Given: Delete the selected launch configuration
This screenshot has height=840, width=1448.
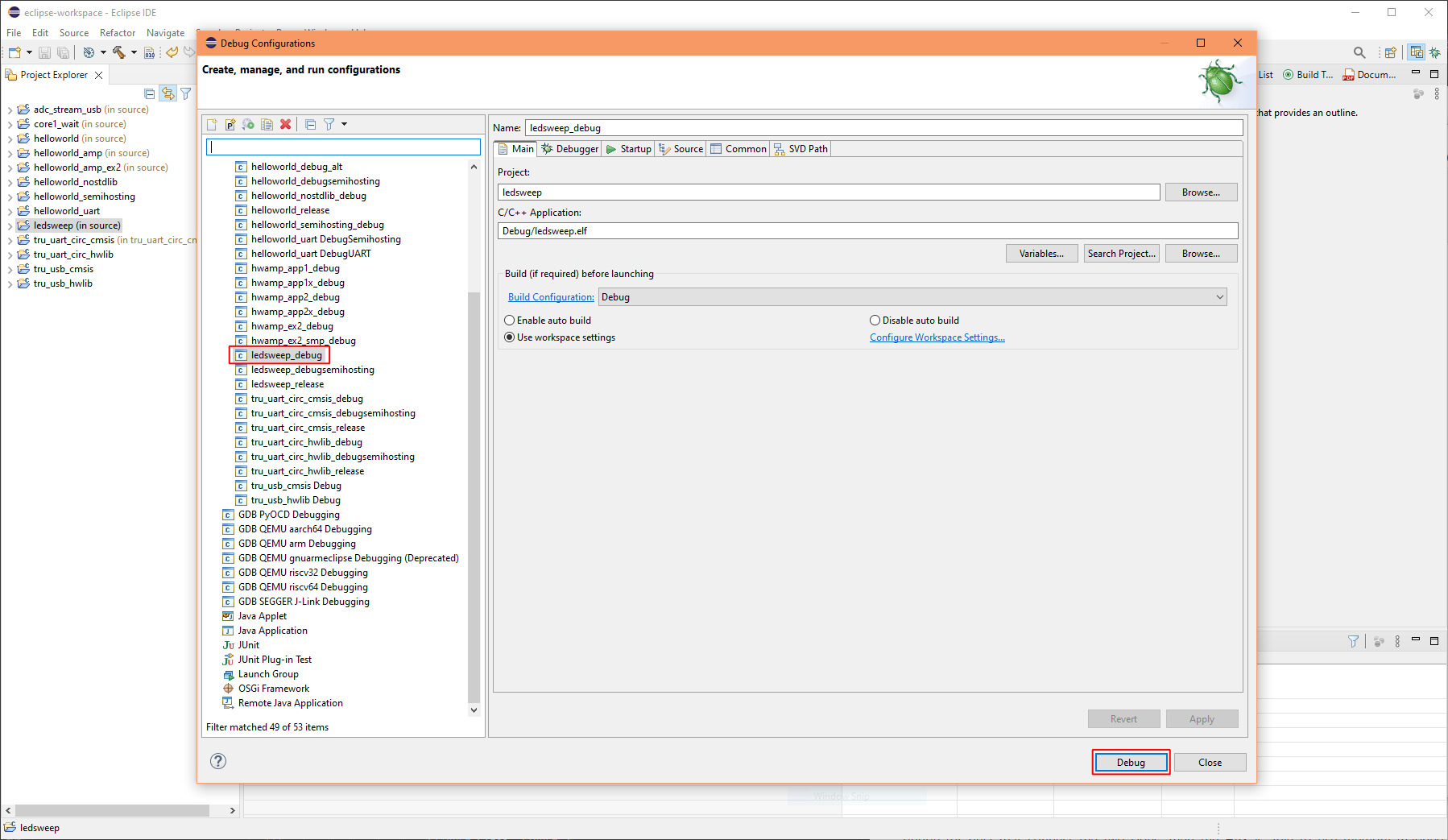Looking at the screenshot, I should [x=285, y=124].
